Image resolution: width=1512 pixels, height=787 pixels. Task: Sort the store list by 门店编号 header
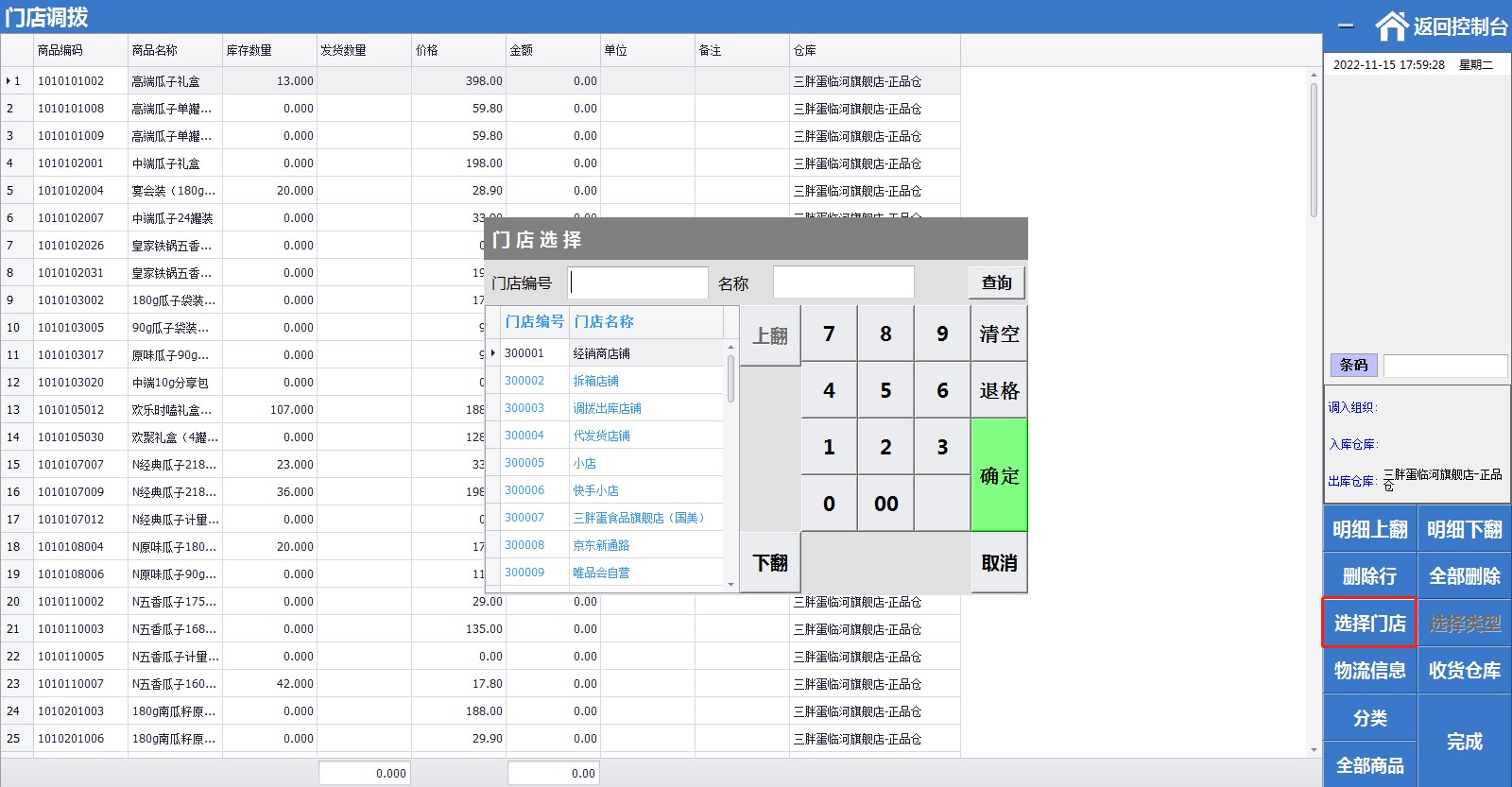tap(535, 322)
